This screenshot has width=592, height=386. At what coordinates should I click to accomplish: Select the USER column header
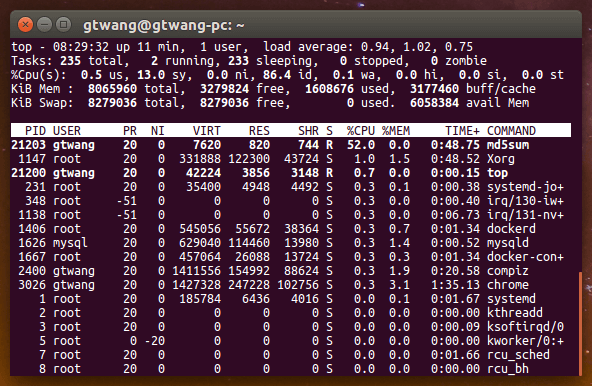tap(67, 131)
